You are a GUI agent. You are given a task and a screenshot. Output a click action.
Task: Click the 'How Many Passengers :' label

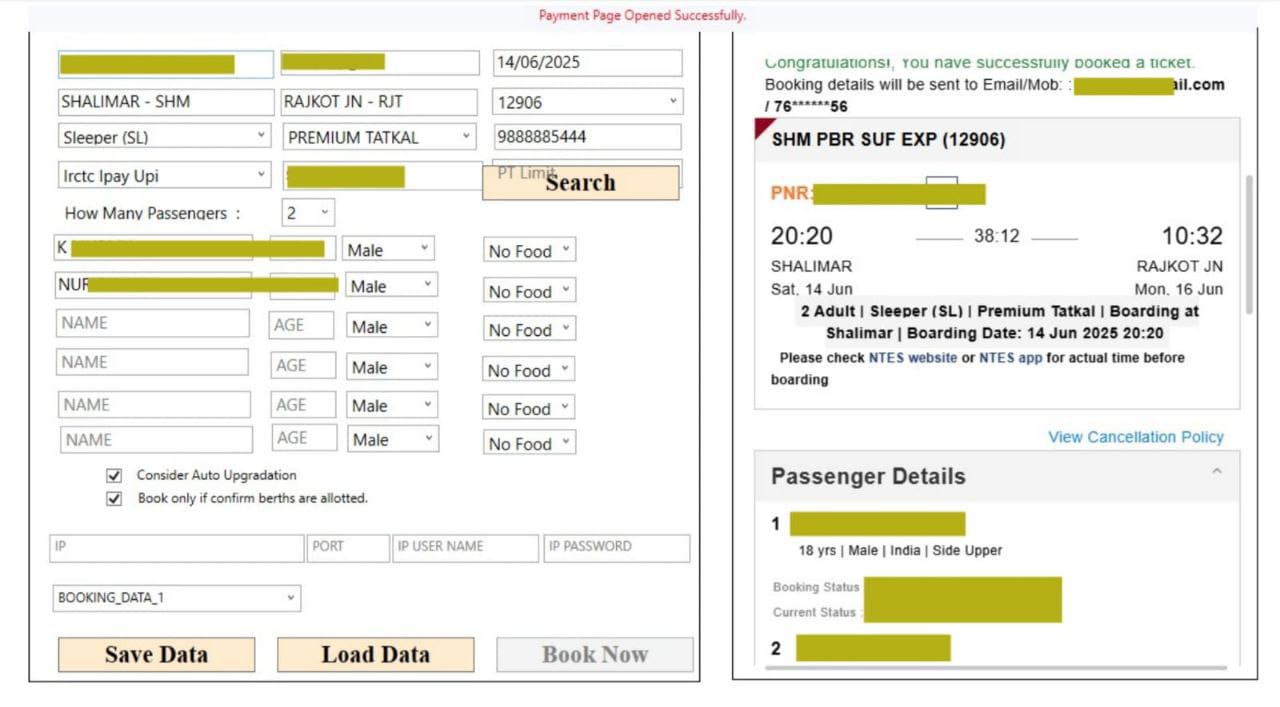click(153, 213)
